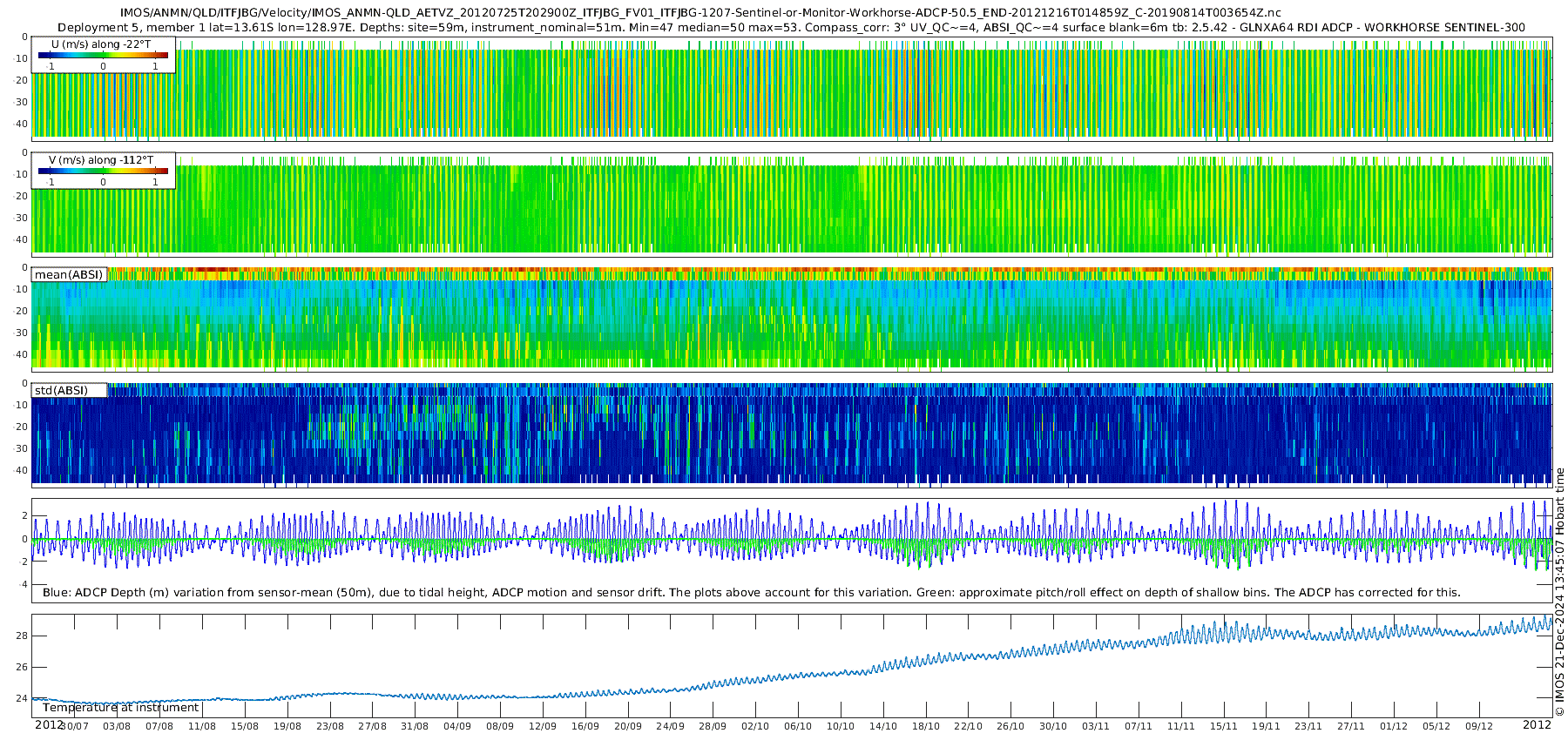
Task: Click the '19/11' date tick label
Action: click(1266, 726)
